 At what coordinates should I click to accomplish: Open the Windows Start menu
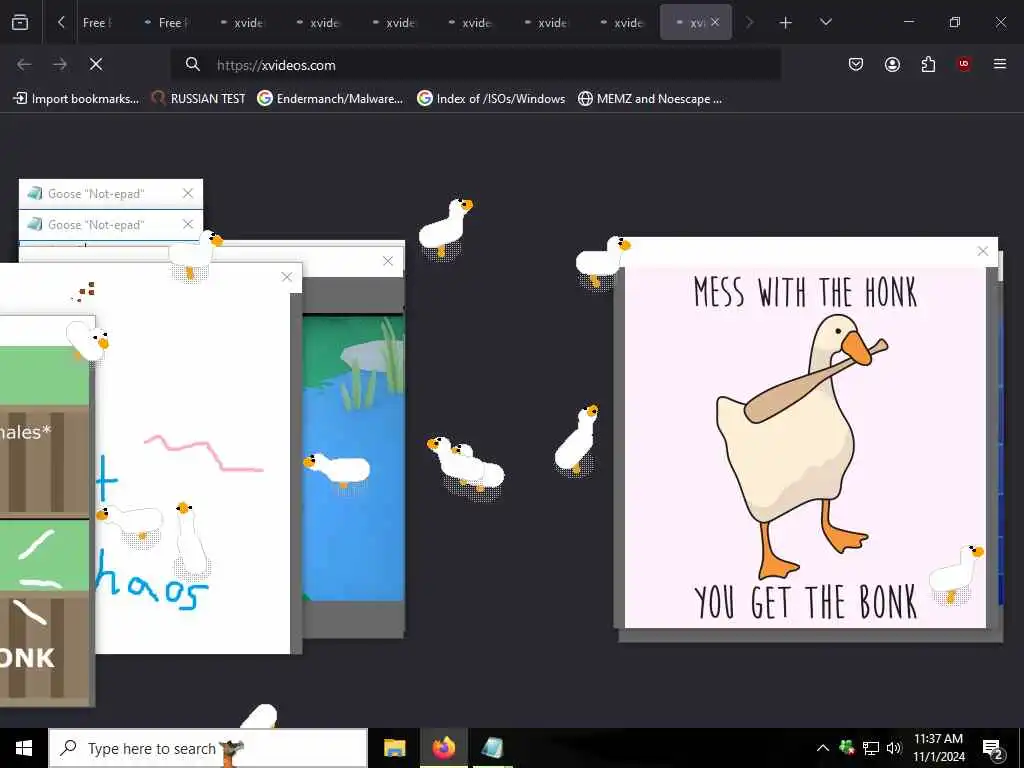[x=24, y=748]
